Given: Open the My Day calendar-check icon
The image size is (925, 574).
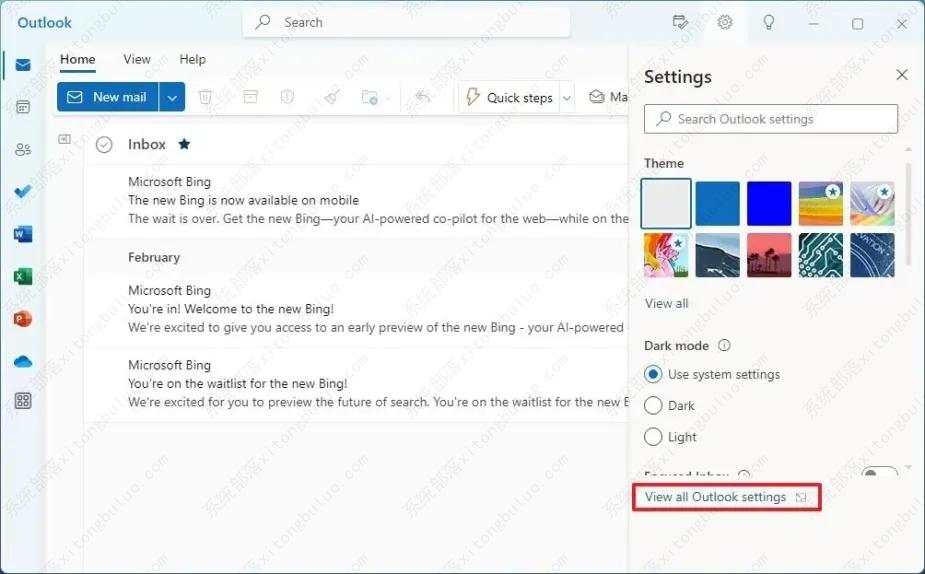Looking at the screenshot, I should 680,22.
